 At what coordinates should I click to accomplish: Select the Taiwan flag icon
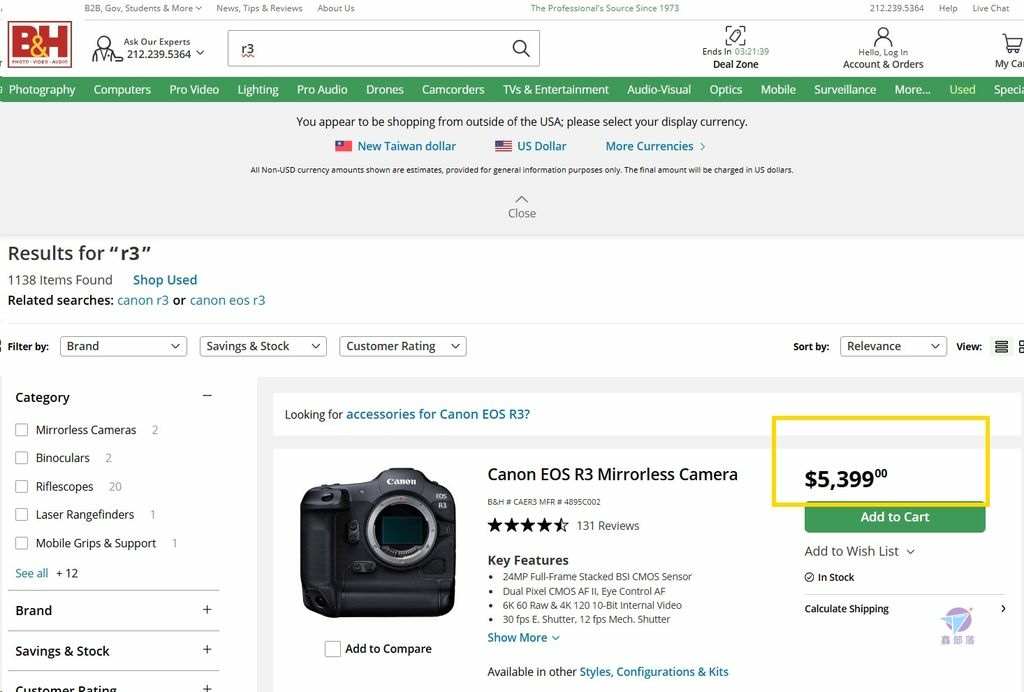click(344, 146)
